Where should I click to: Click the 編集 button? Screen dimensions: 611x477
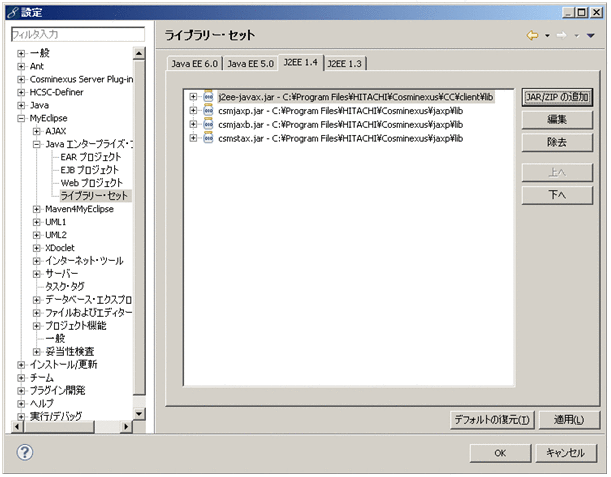(x=557, y=119)
